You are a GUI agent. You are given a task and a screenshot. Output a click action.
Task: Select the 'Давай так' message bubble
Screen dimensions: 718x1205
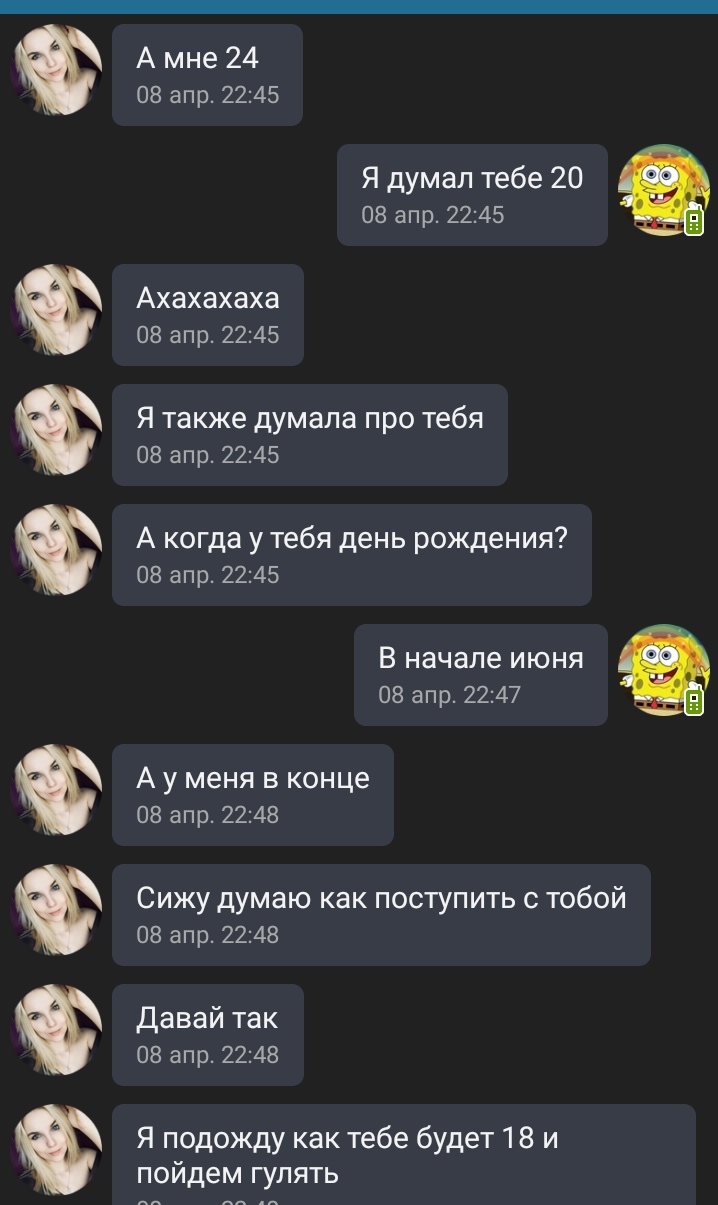207,1035
